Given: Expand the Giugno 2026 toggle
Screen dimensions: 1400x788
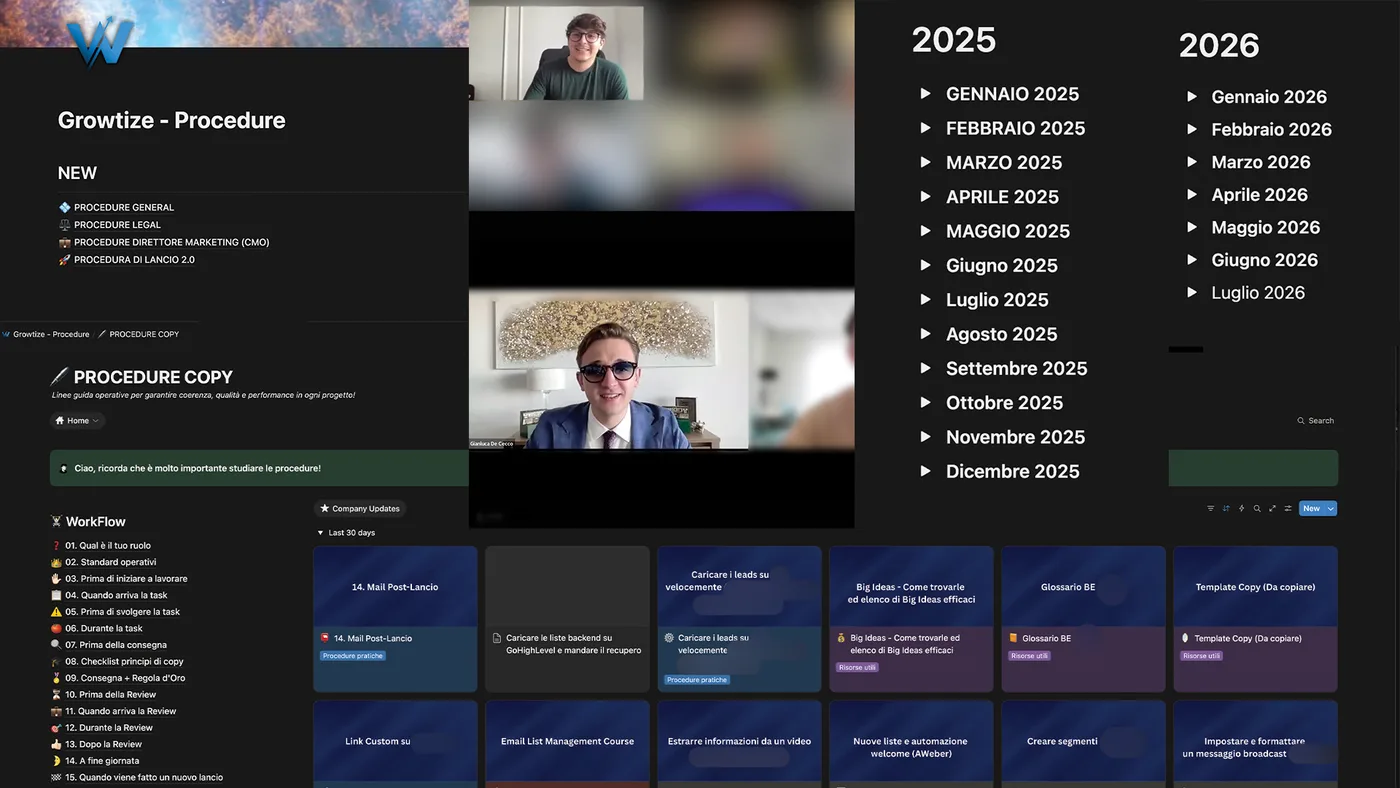Looking at the screenshot, I should coord(1191,260).
